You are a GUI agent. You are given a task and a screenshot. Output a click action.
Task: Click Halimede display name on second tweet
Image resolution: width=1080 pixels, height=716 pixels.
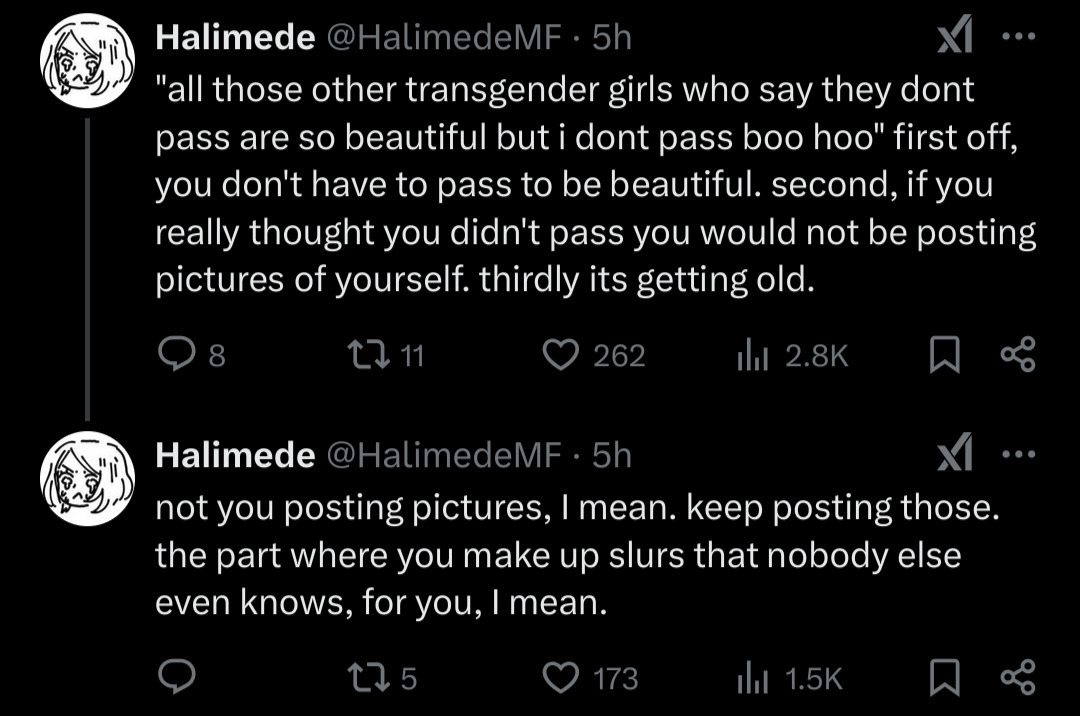click(235, 456)
